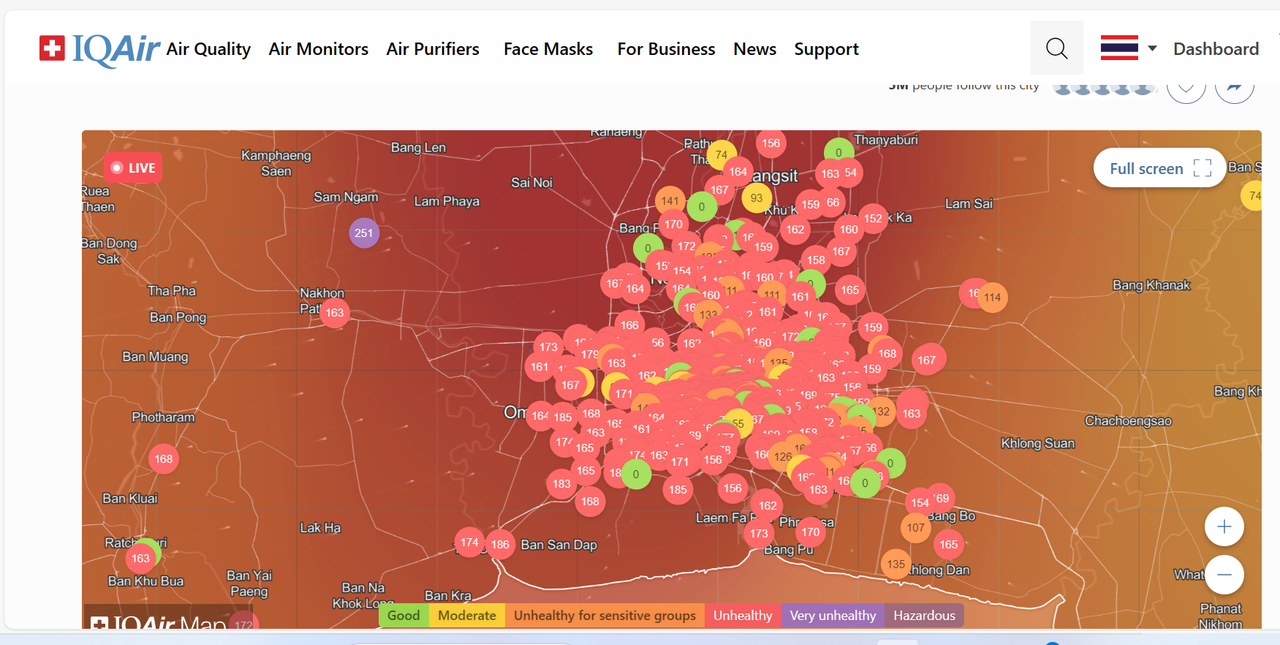
Task: Open the Support menu item
Action: point(826,49)
